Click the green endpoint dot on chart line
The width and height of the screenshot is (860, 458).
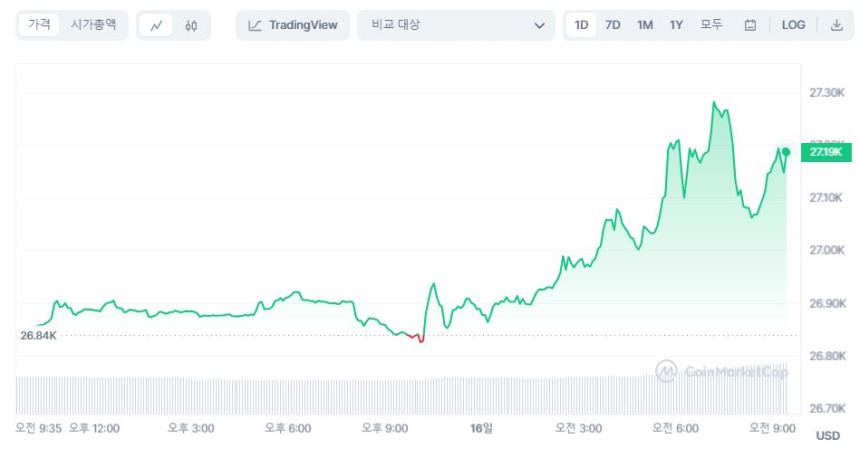[786, 152]
